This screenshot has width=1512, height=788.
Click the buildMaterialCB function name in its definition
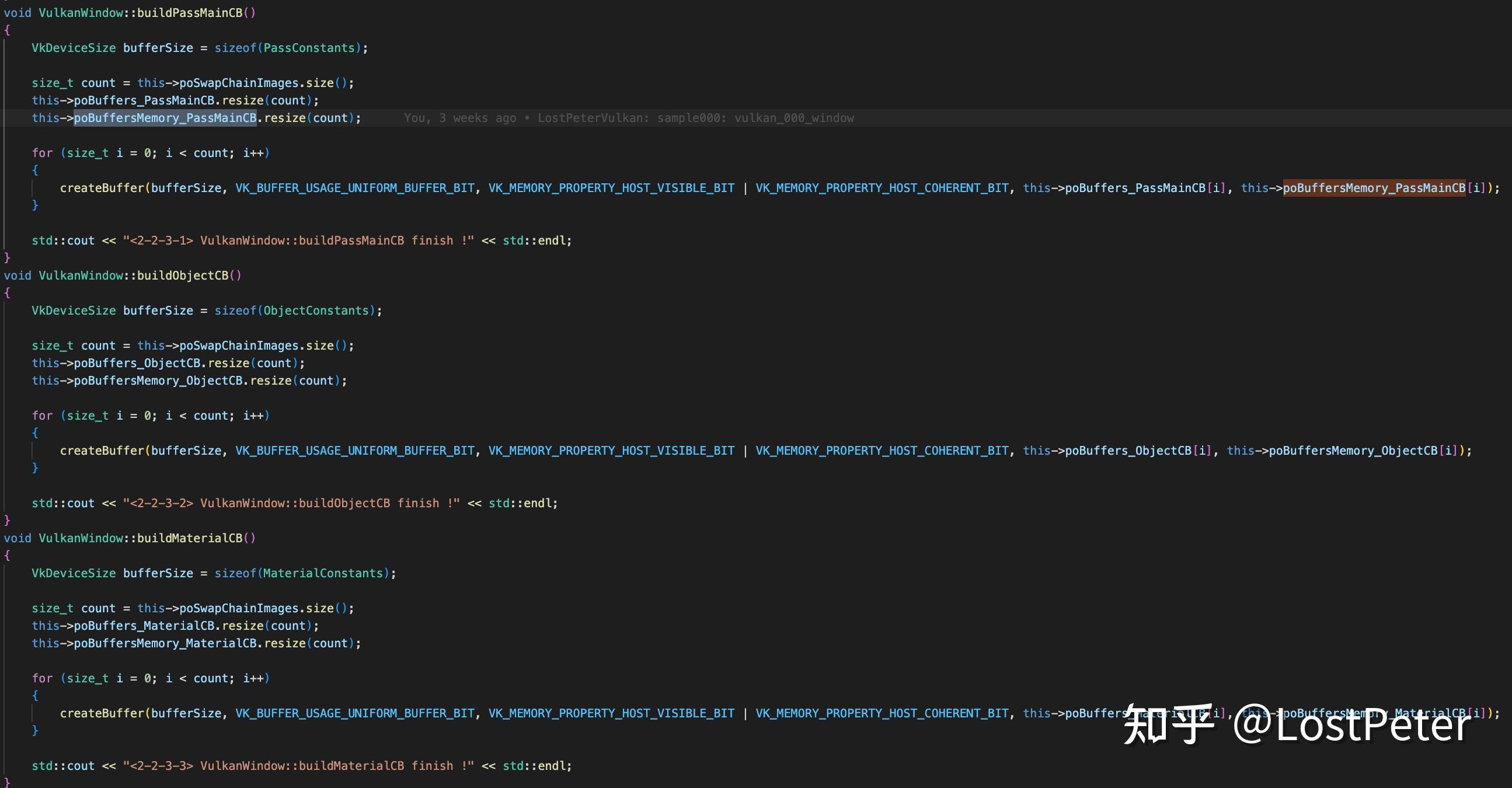point(190,538)
